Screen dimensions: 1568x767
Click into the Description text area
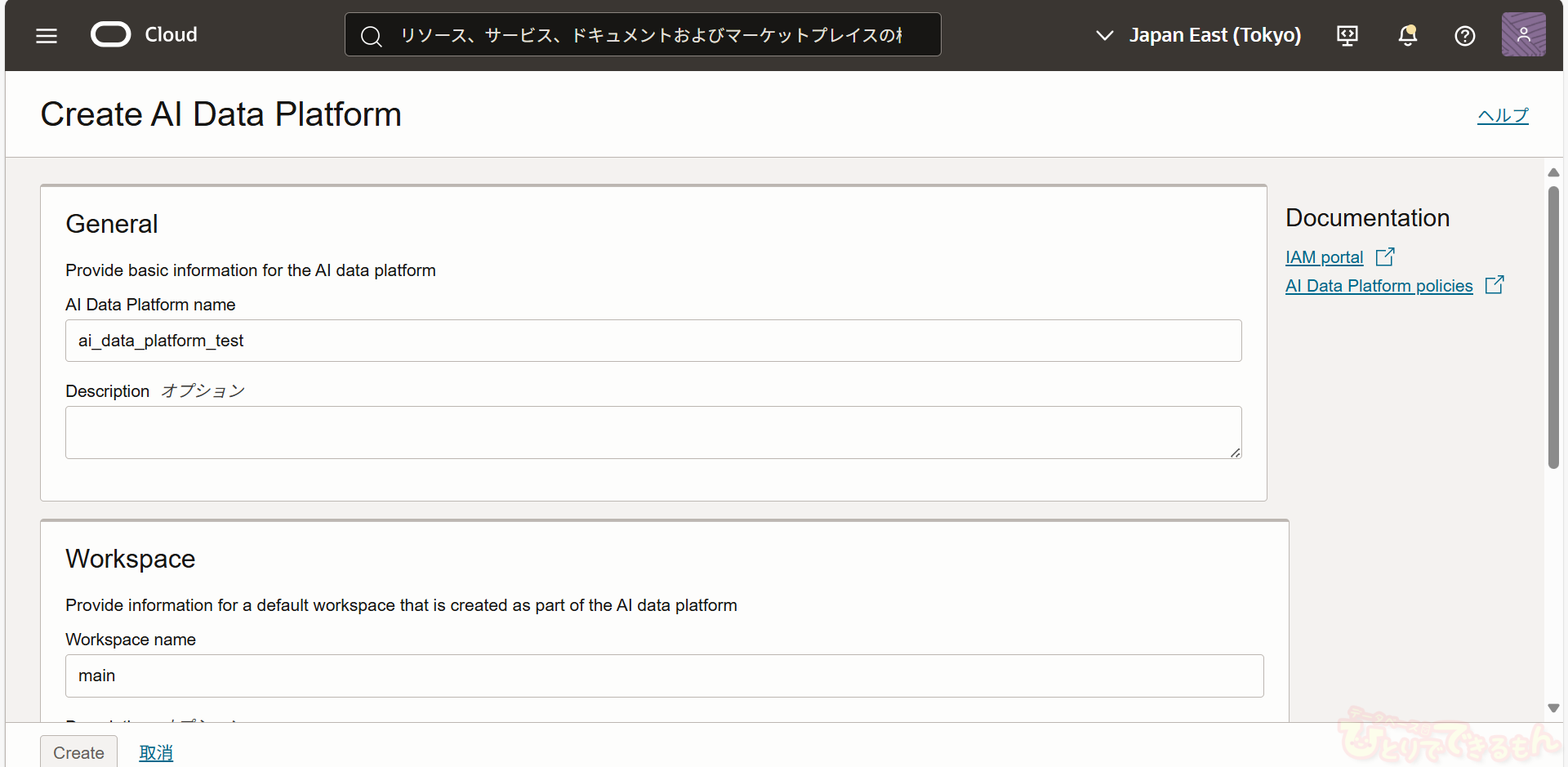point(653,432)
